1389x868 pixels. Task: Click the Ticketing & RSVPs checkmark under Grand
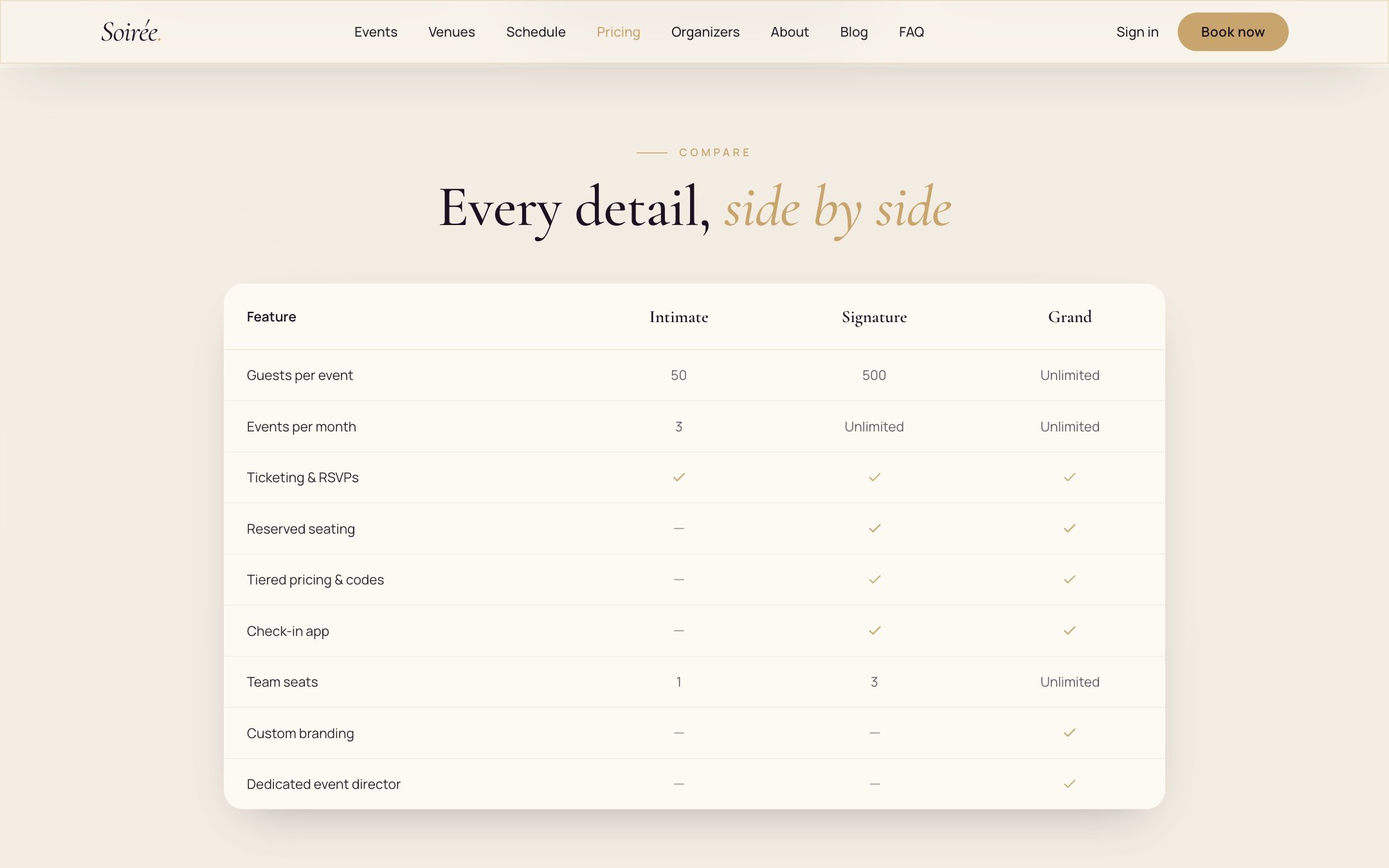click(x=1069, y=477)
